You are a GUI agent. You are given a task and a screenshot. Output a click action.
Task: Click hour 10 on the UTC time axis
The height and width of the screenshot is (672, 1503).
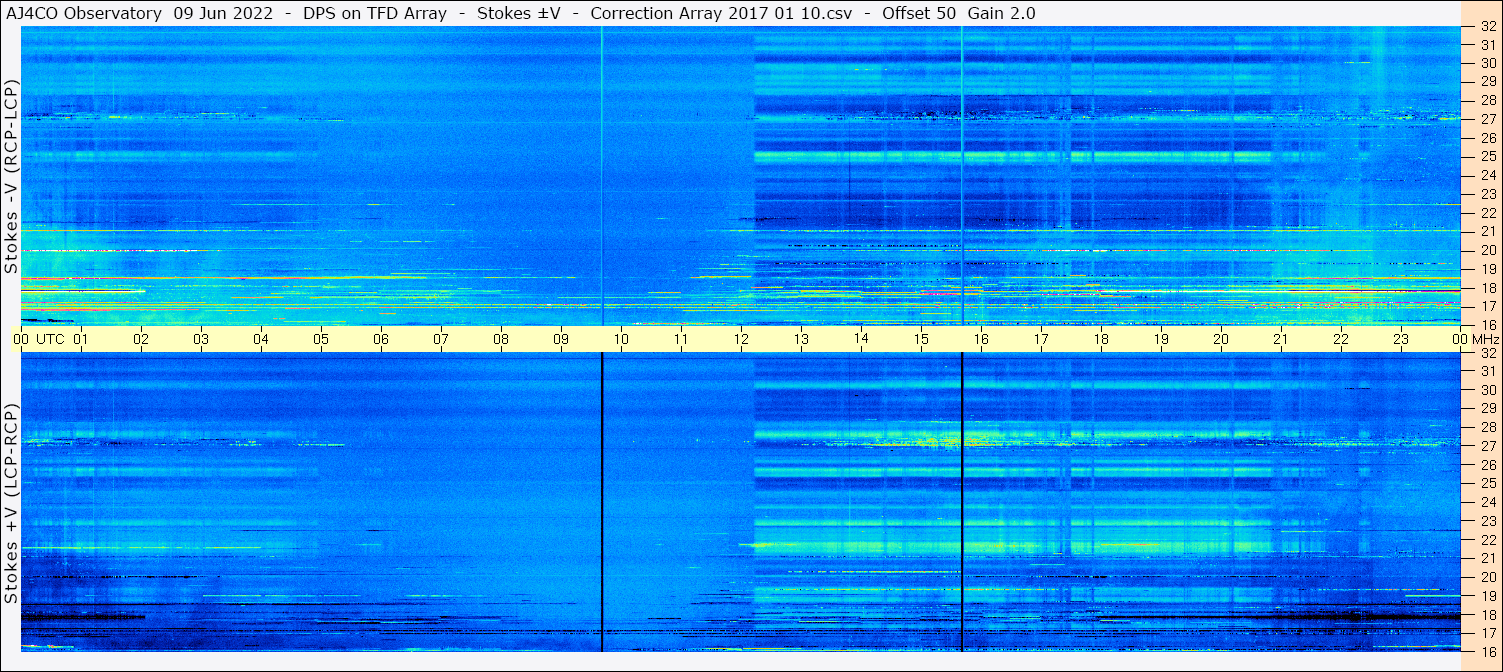click(621, 339)
